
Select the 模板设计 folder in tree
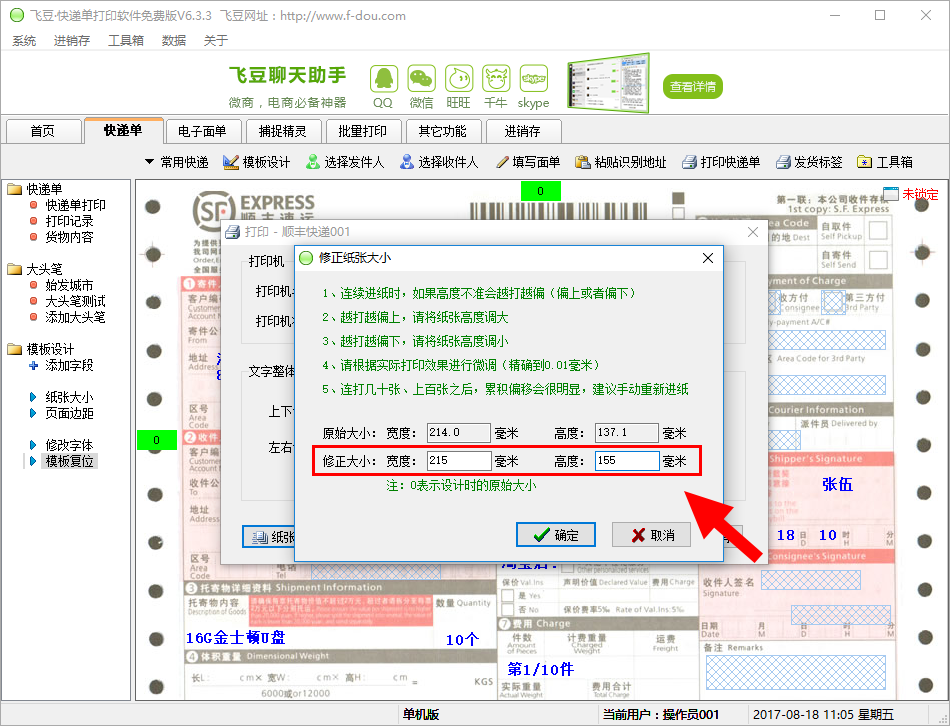coord(50,349)
